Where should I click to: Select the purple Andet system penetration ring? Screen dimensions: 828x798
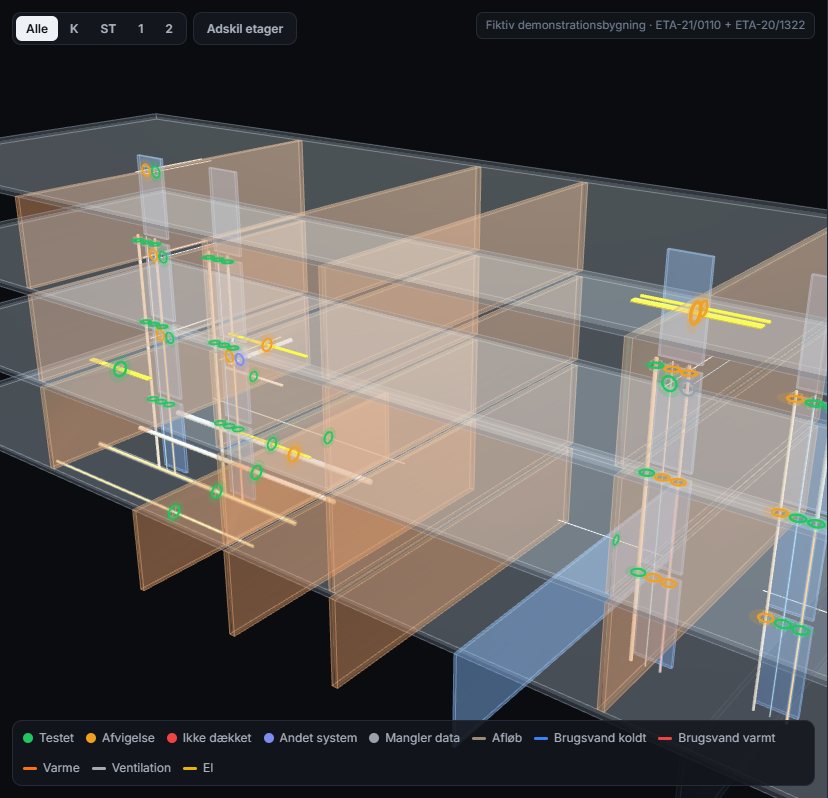pos(240,360)
